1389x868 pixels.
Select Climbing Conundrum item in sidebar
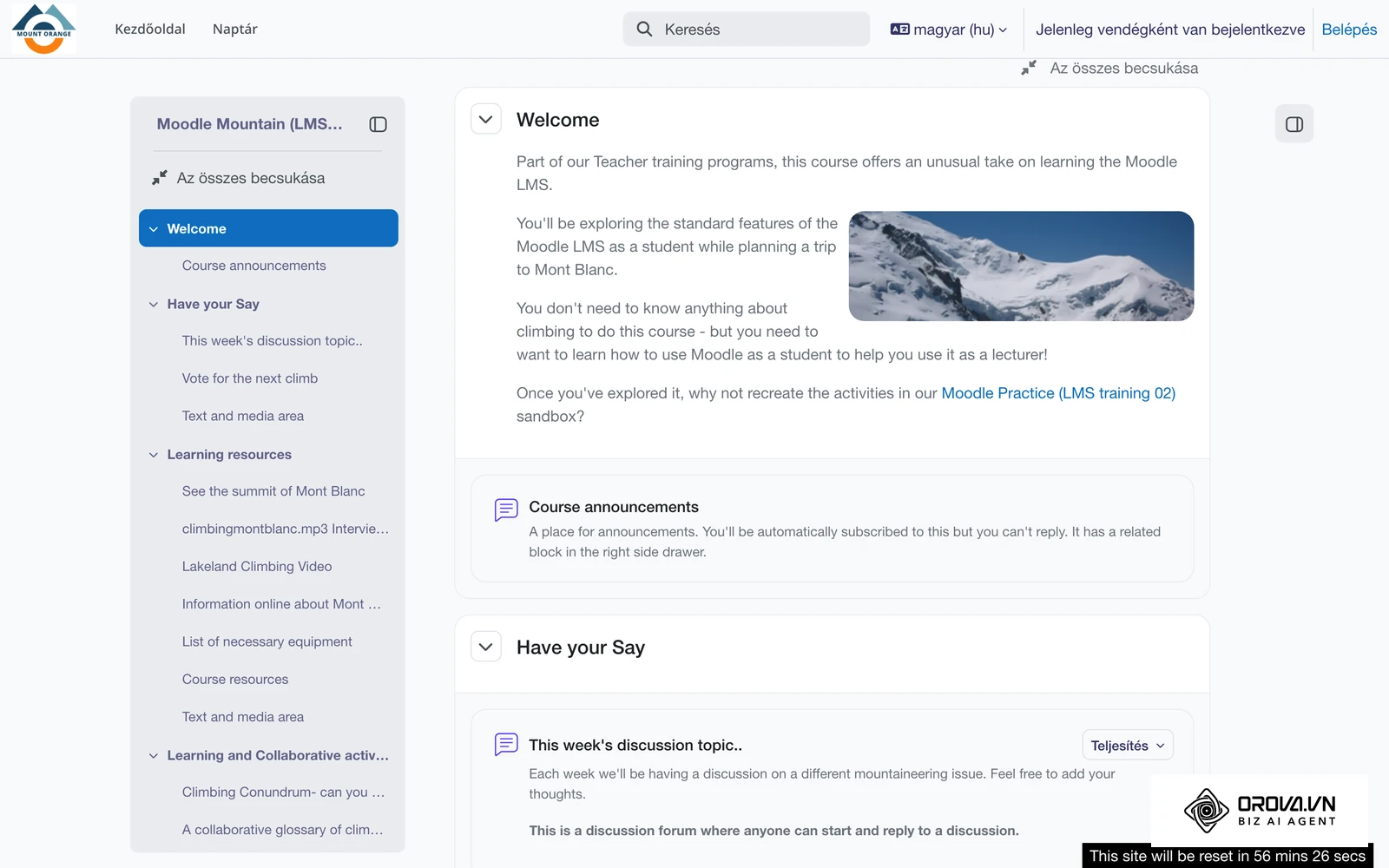tap(284, 792)
